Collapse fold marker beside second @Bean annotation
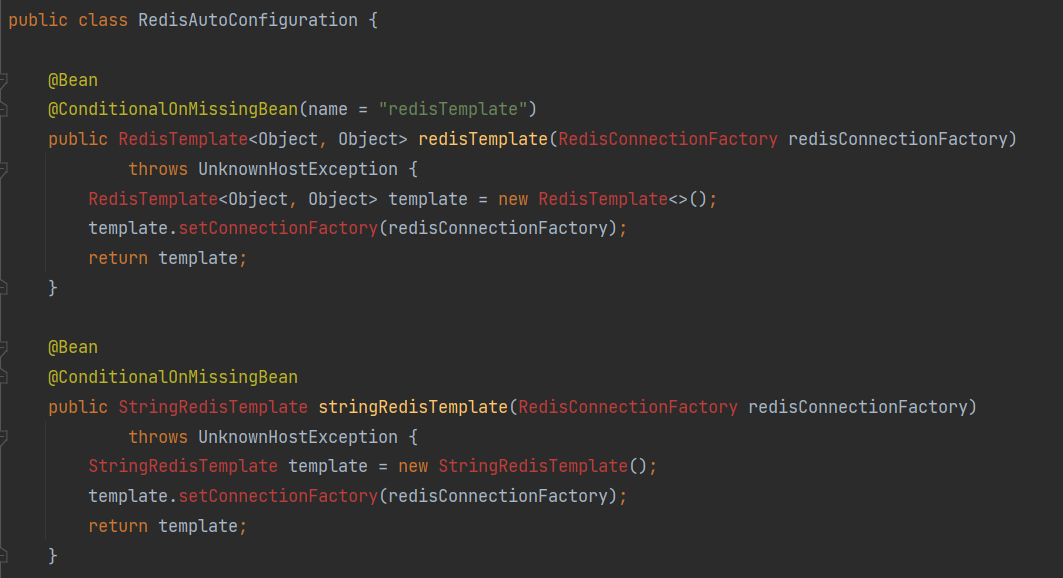Viewport: 1063px width, 578px height. [3, 348]
